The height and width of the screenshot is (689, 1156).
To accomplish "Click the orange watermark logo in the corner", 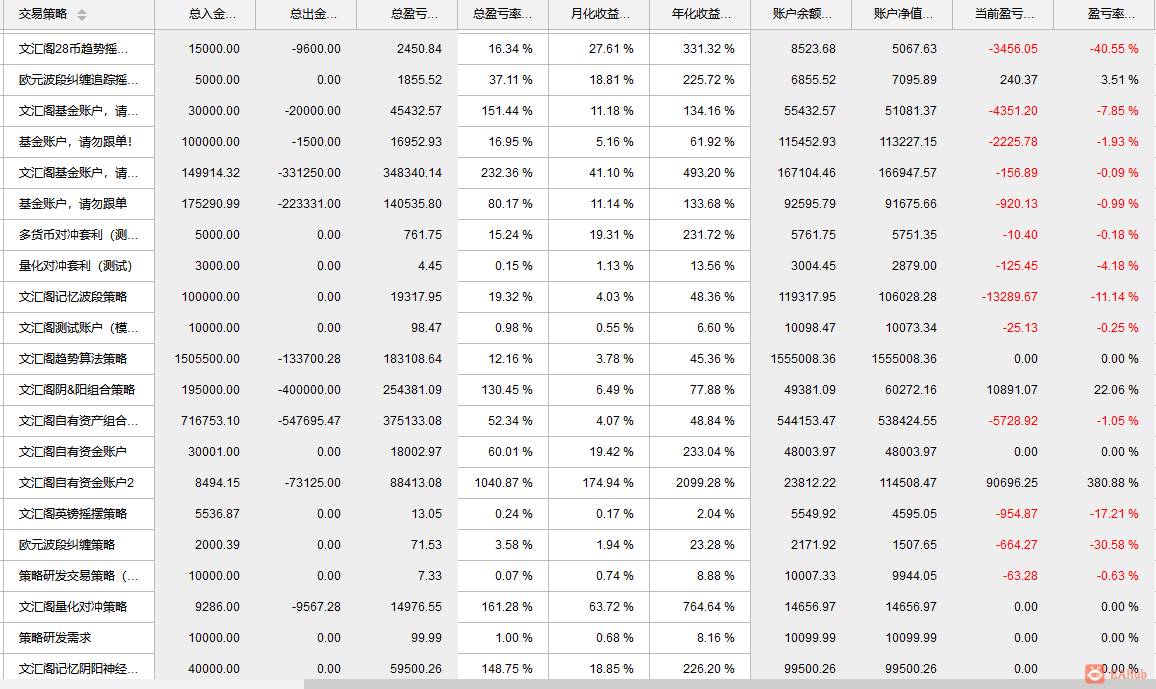I will pos(1095,674).
